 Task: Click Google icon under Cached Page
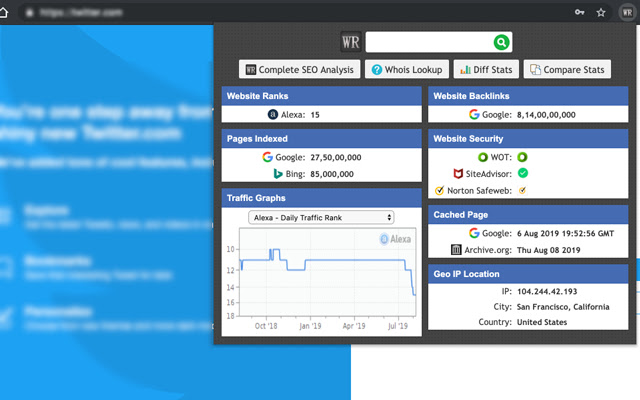[474, 233]
